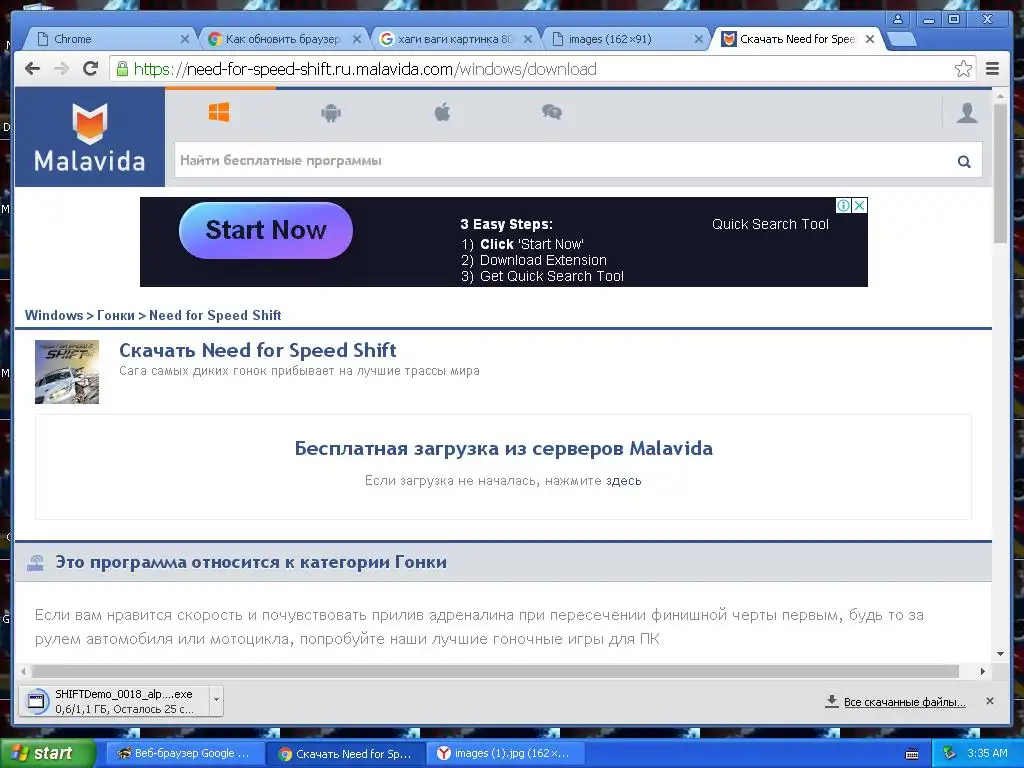The height and width of the screenshot is (768, 1024).
Task: Click 'Бесплатная загрузка из серверов Malavida' heading
Action: (x=504, y=449)
